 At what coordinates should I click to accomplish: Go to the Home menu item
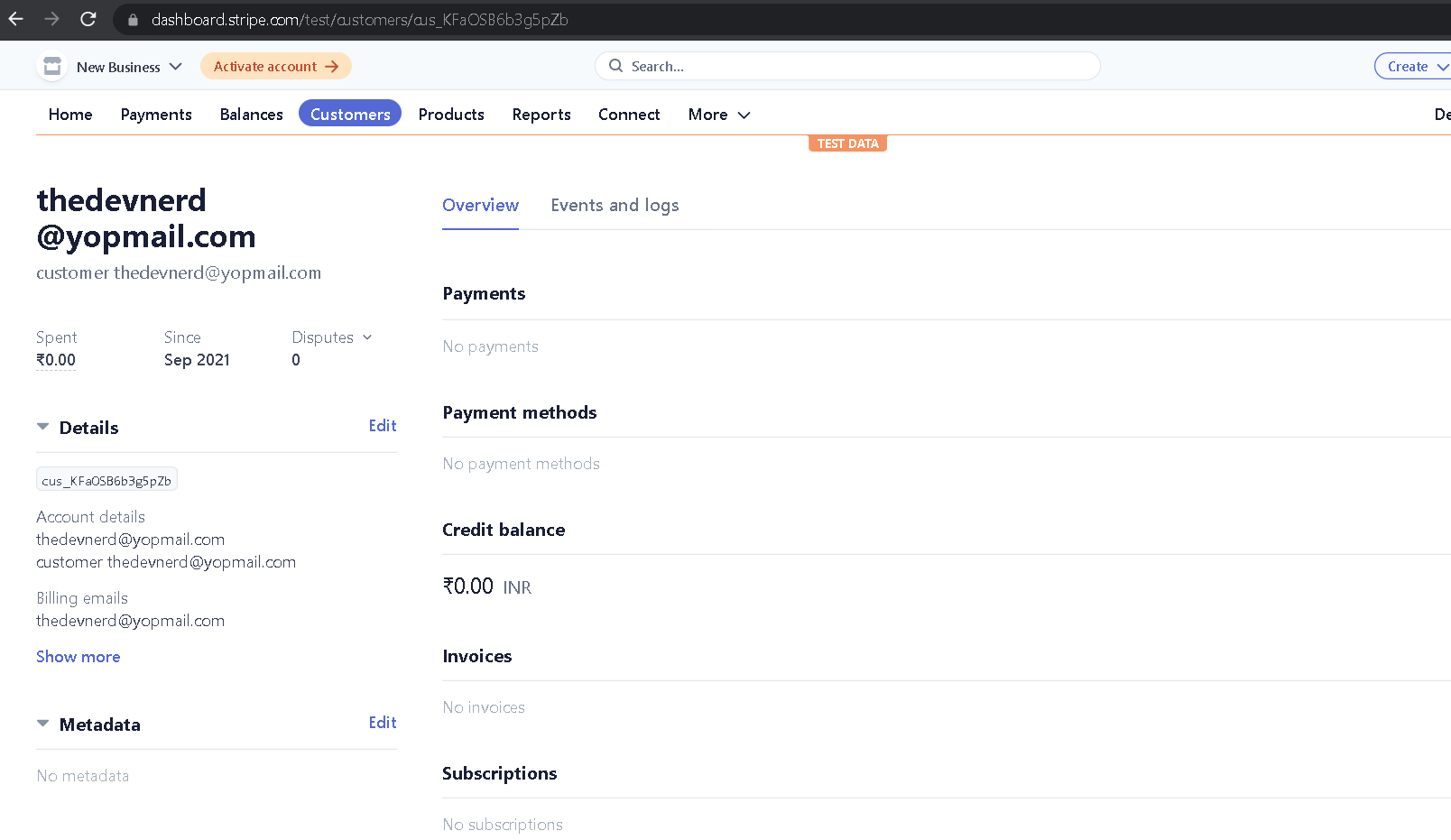tap(70, 115)
